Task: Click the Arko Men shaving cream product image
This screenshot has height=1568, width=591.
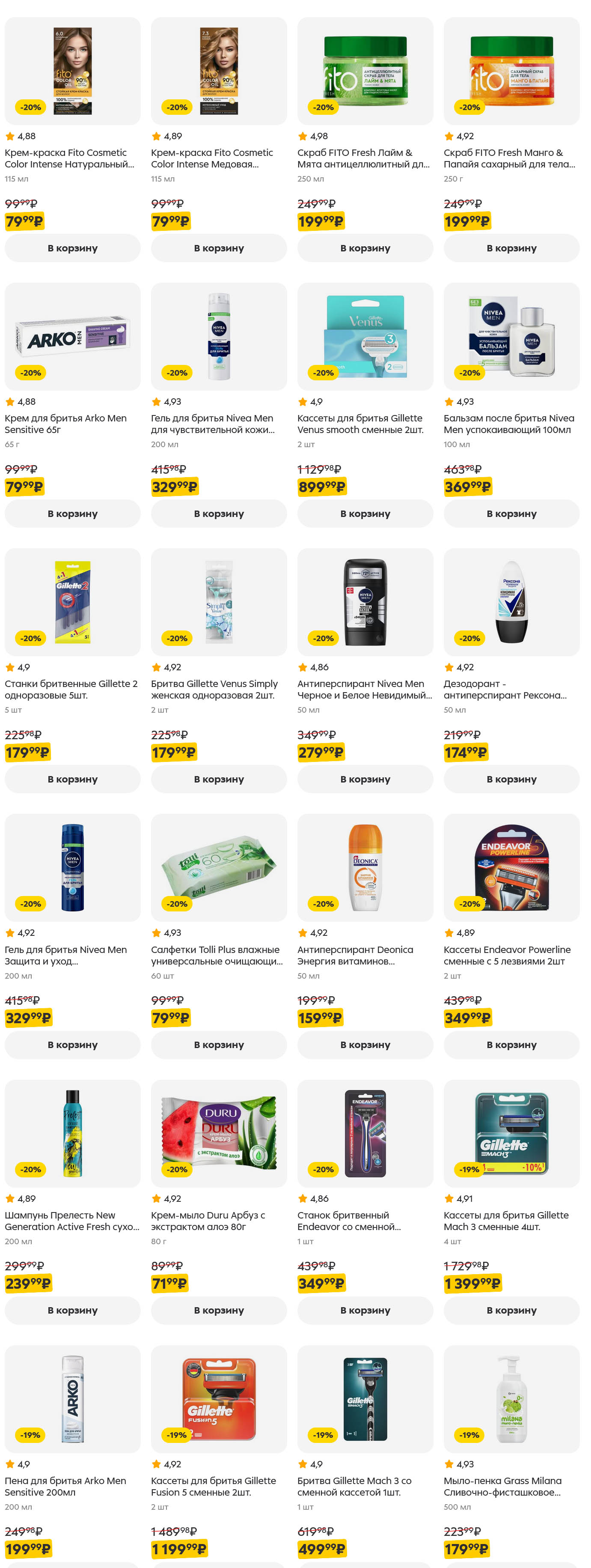Action: (x=72, y=337)
